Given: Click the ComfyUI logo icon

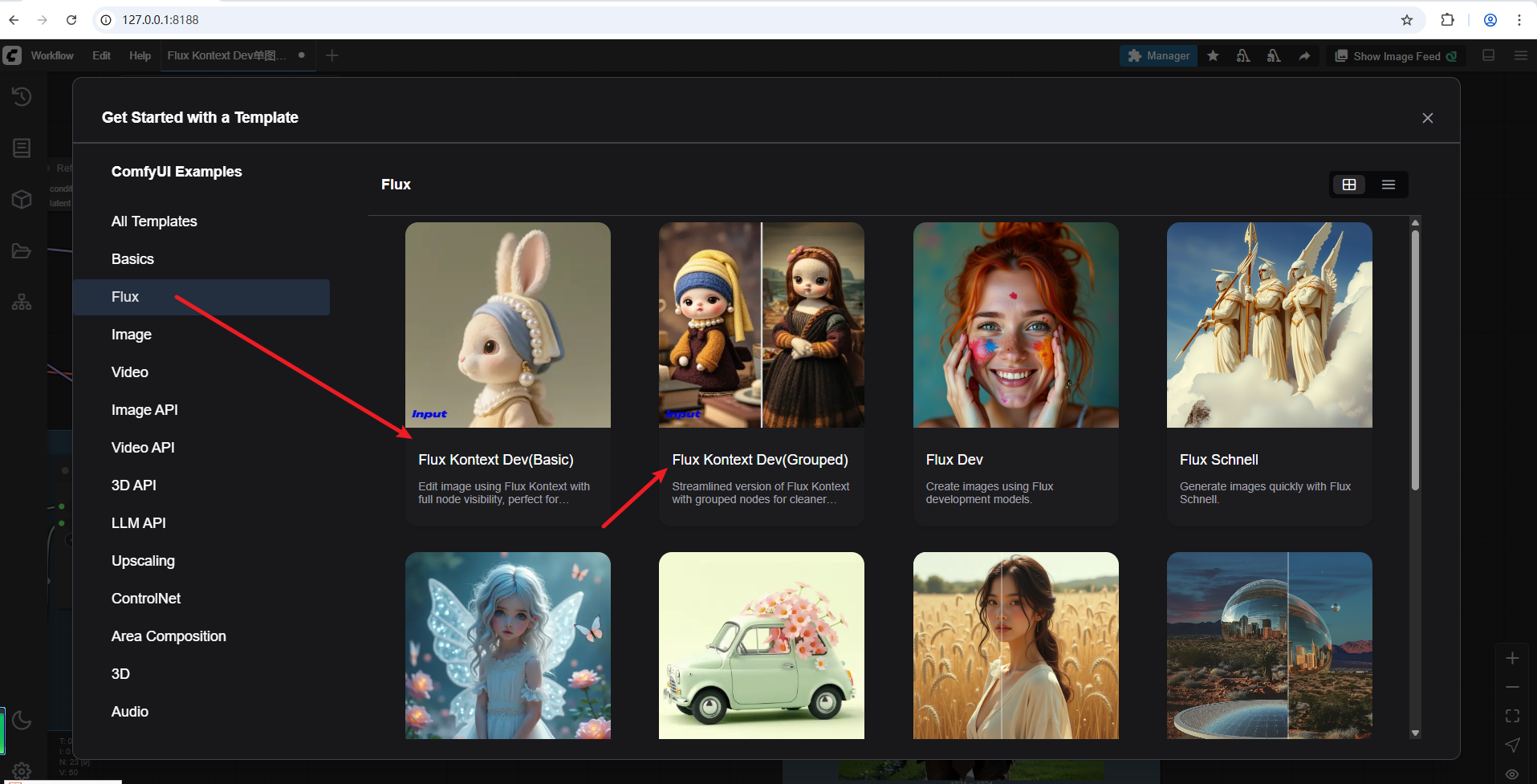Looking at the screenshot, I should click(12, 55).
